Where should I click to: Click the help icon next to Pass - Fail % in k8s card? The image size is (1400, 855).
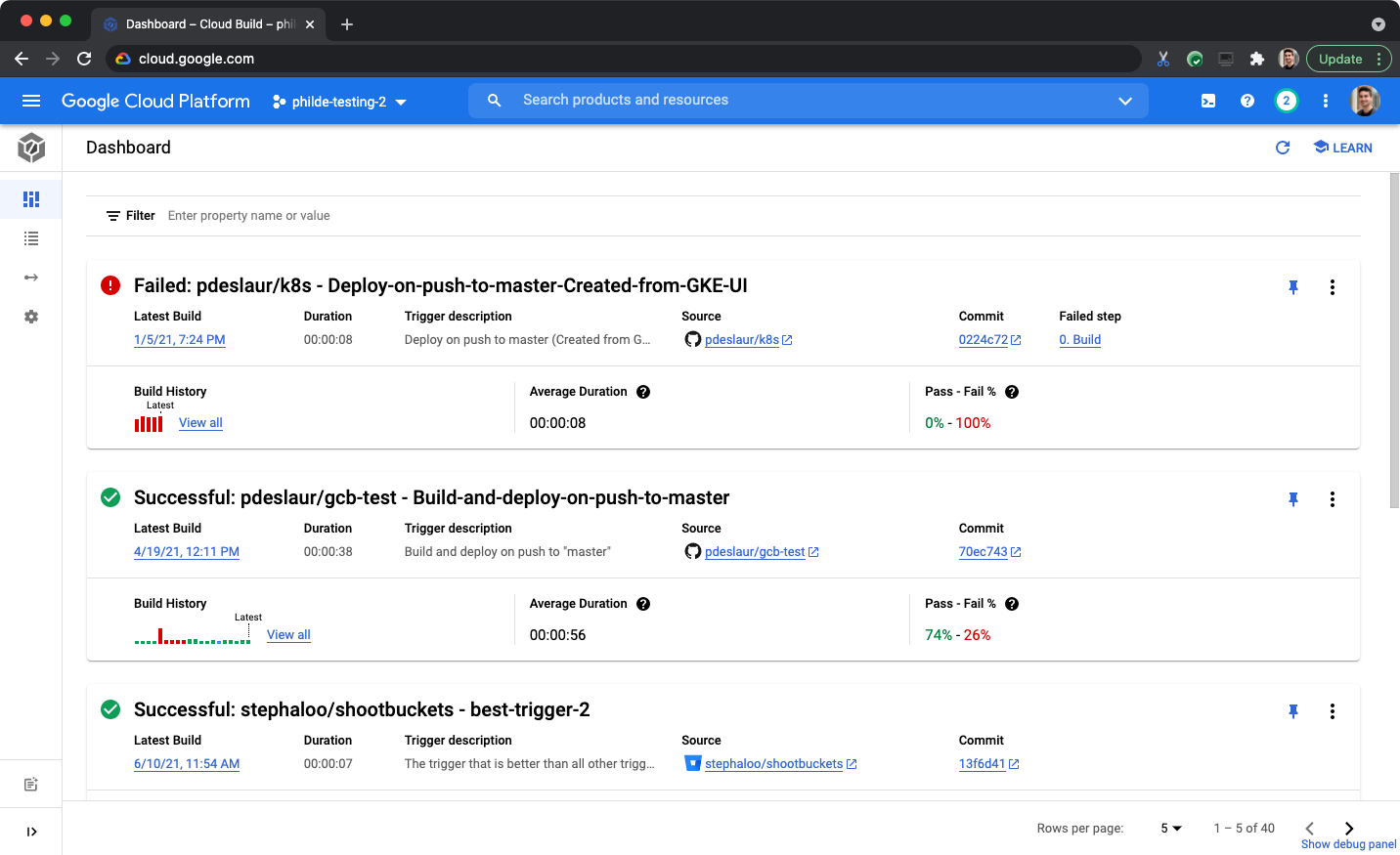[x=1012, y=392]
